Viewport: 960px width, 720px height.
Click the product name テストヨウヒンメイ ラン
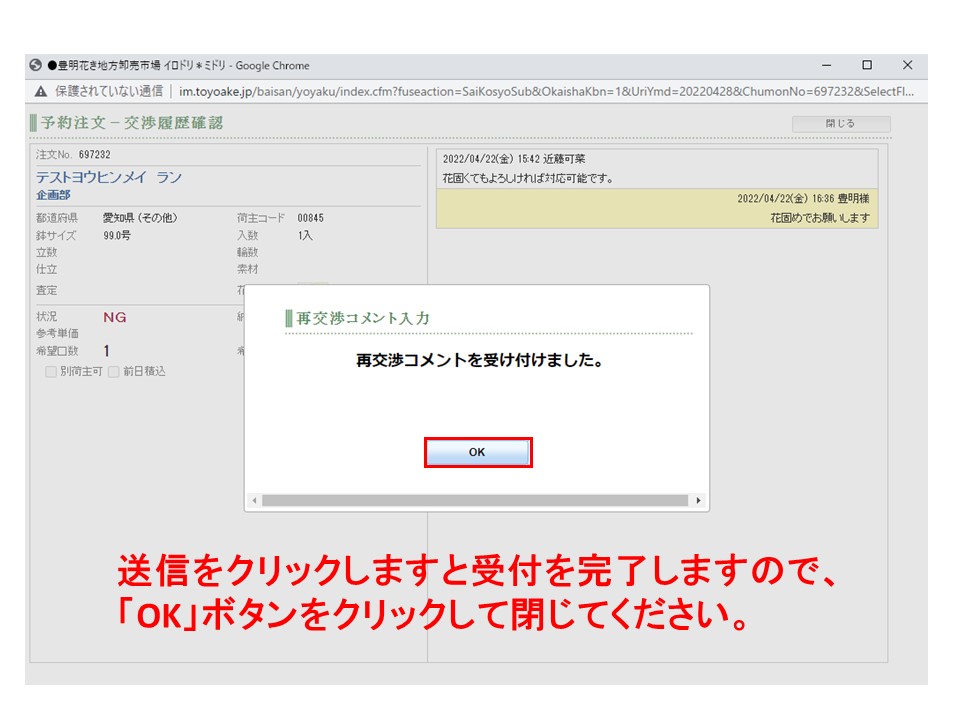click(x=109, y=177)
